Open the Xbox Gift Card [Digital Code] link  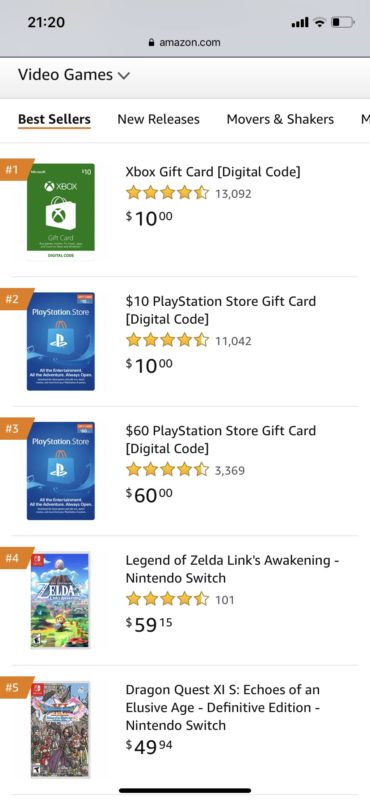[x=213, y=172]
